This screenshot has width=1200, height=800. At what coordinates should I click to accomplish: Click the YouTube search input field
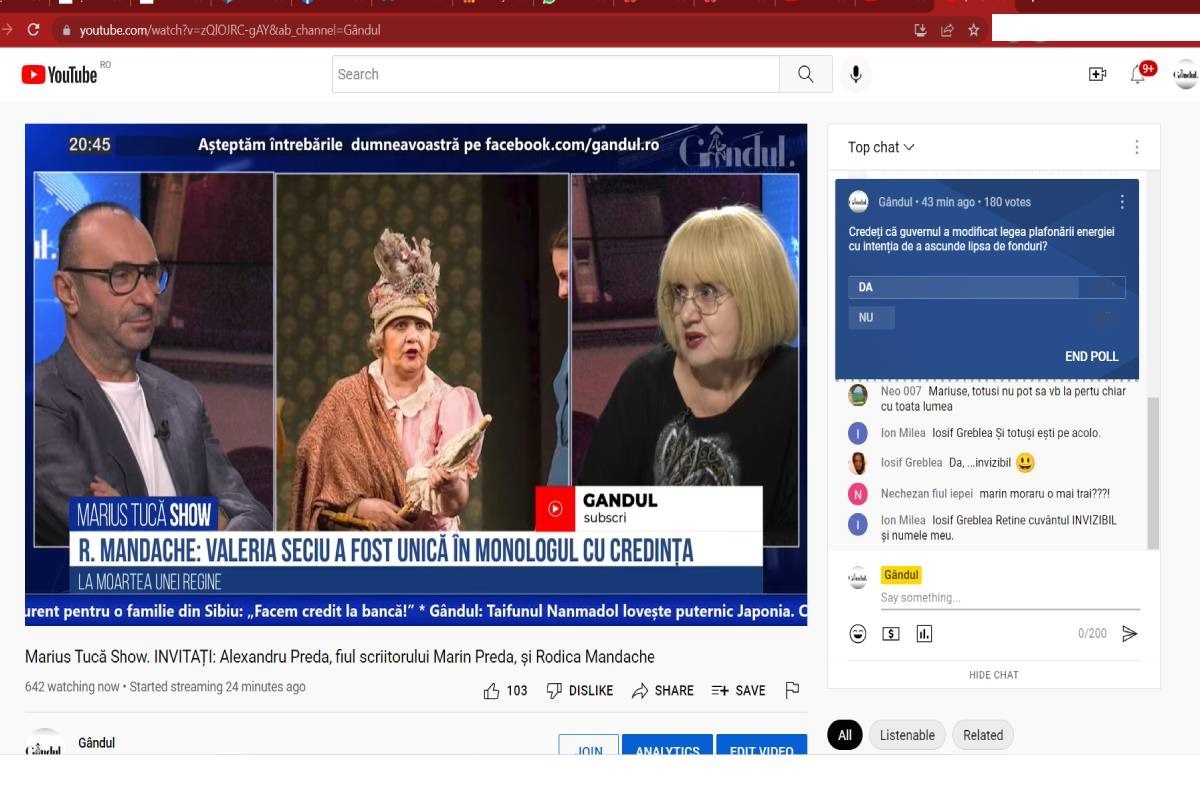pos(556,74)
